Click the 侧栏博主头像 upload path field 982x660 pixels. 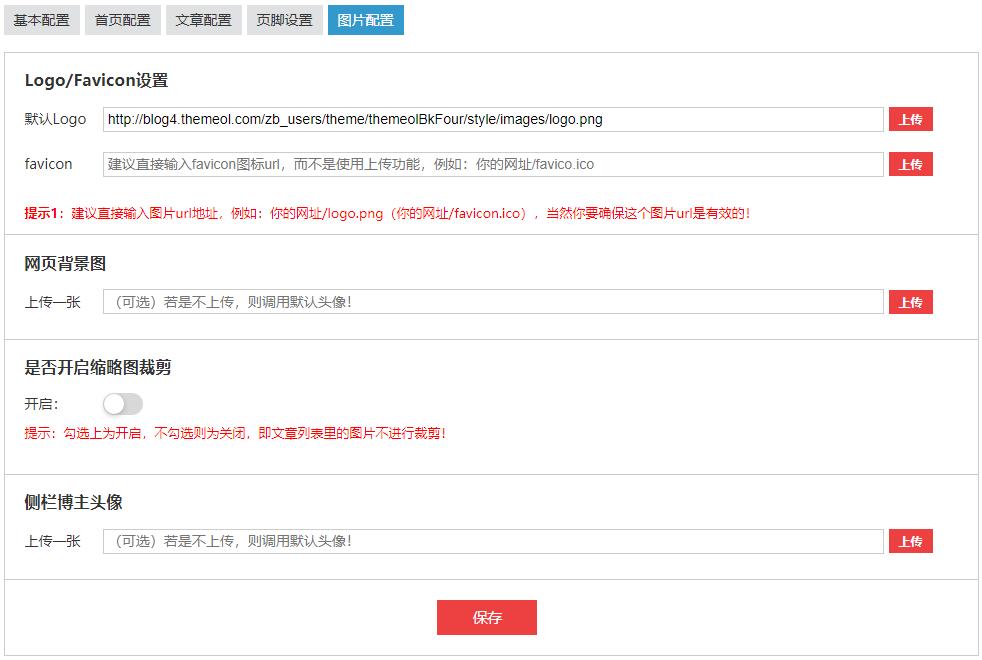(x=493, y=541)
